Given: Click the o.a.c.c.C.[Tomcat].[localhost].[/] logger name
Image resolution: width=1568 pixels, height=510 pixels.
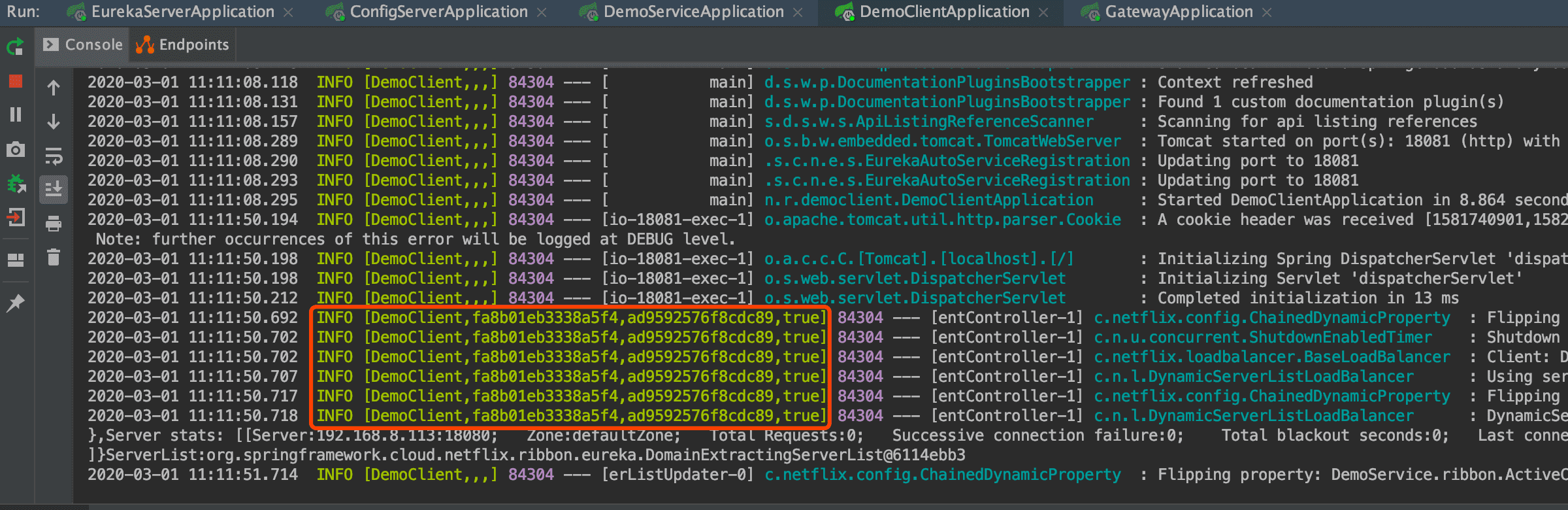Looking at the screenshot, I should (x=919, y=259).
